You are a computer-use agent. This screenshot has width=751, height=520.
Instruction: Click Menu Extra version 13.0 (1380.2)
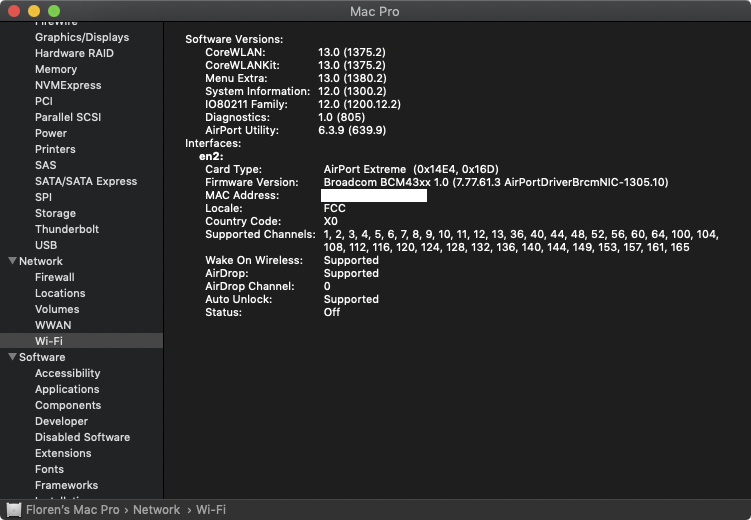pyautogui.click(x=353, y=78)
